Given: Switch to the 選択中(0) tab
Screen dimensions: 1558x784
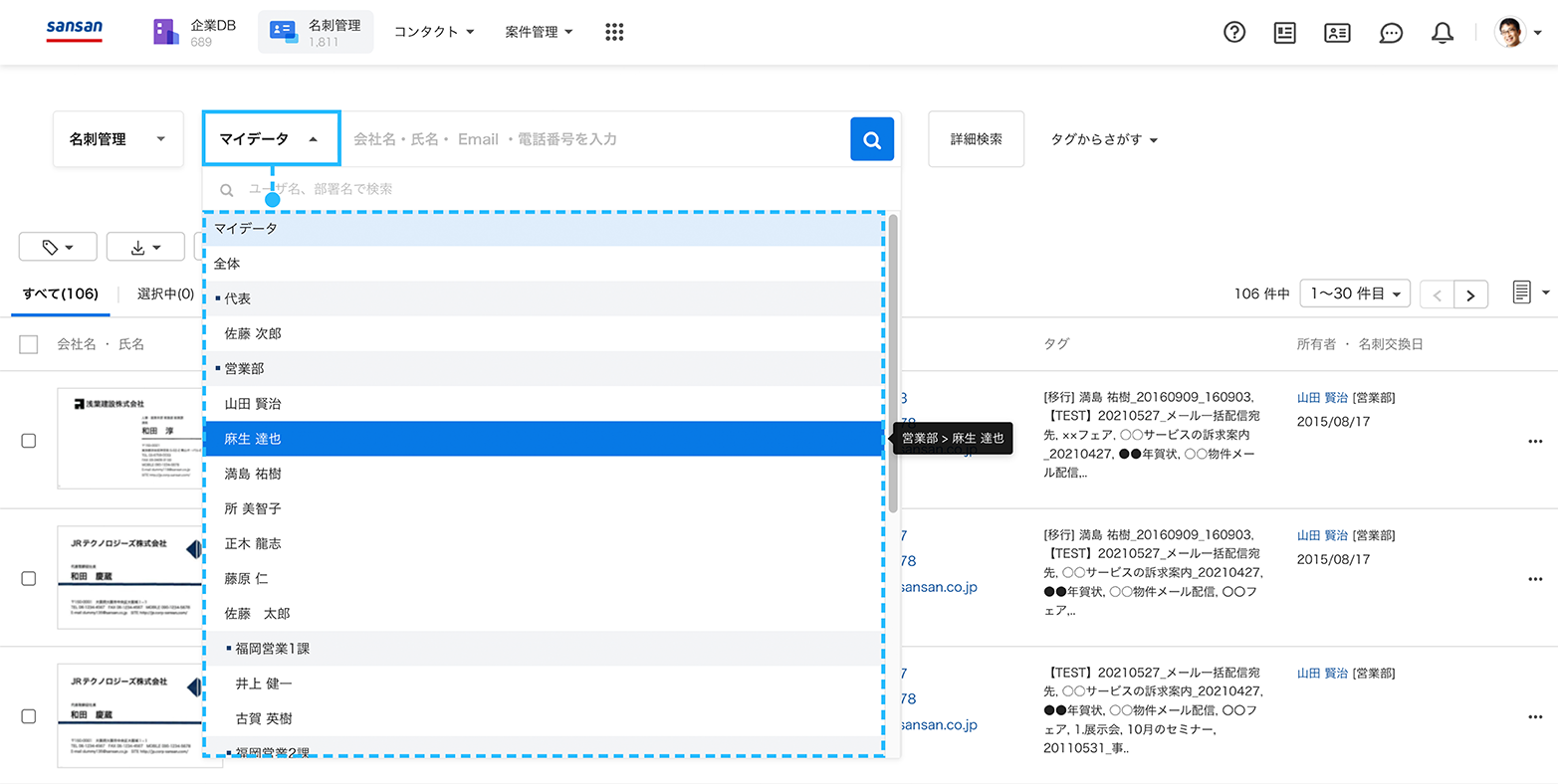Looking at the screenshot, I should [165, 294].
